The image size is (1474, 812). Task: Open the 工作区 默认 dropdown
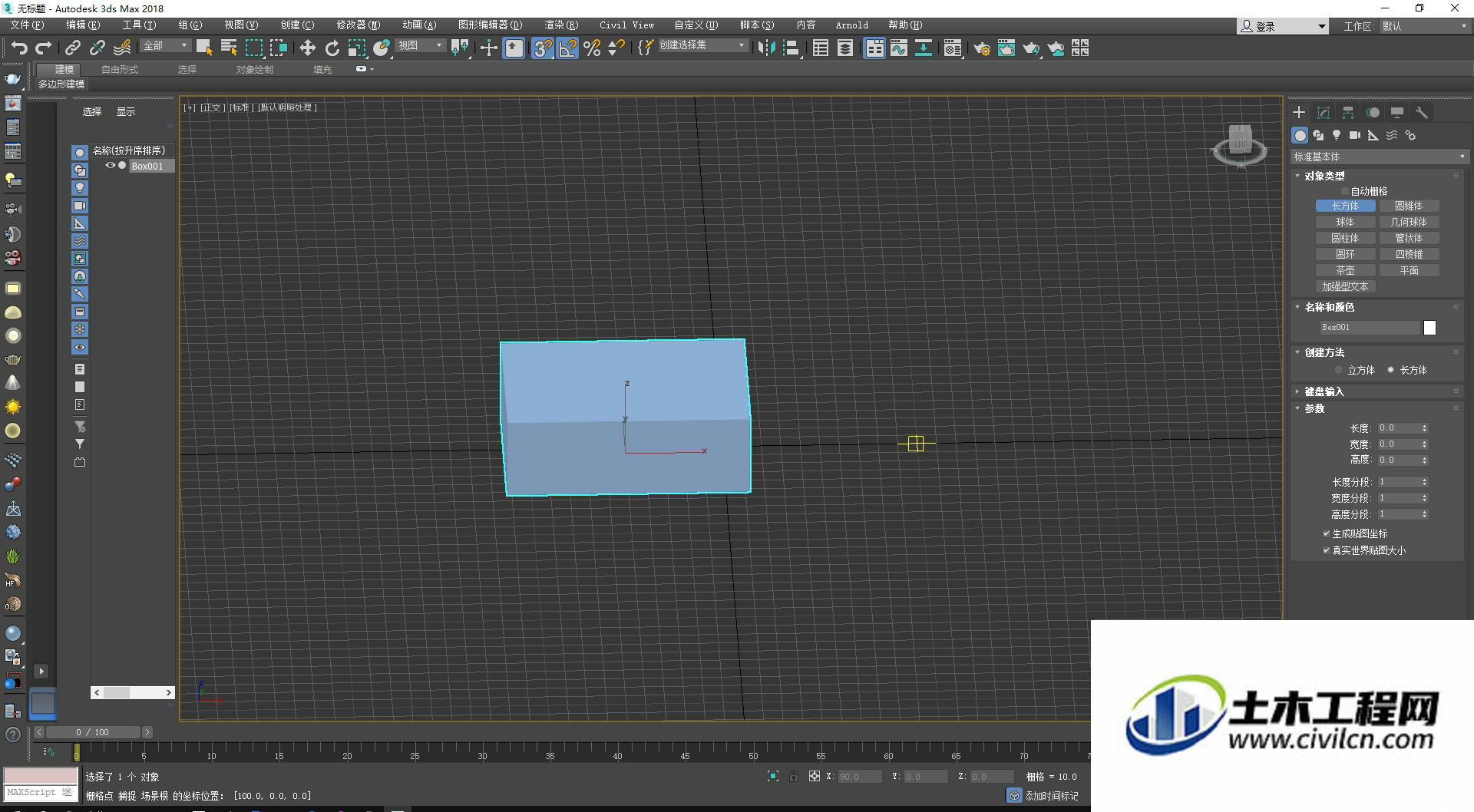[1424, 26]
